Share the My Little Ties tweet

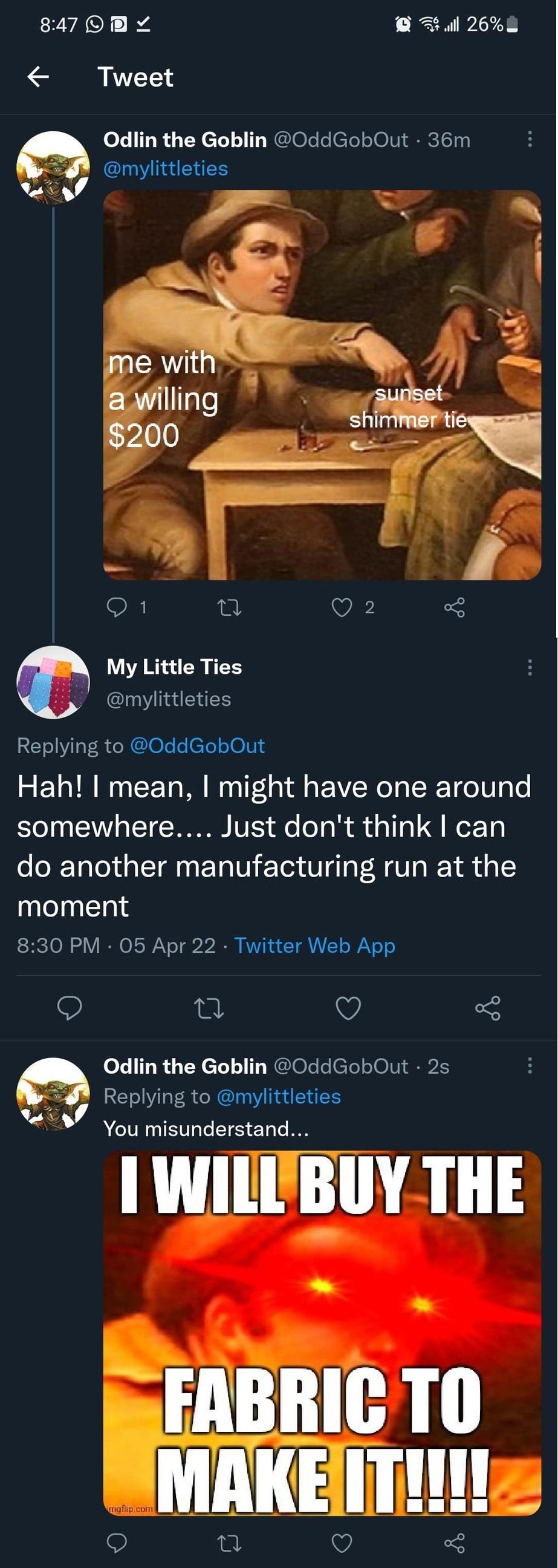coord(487,1007)
